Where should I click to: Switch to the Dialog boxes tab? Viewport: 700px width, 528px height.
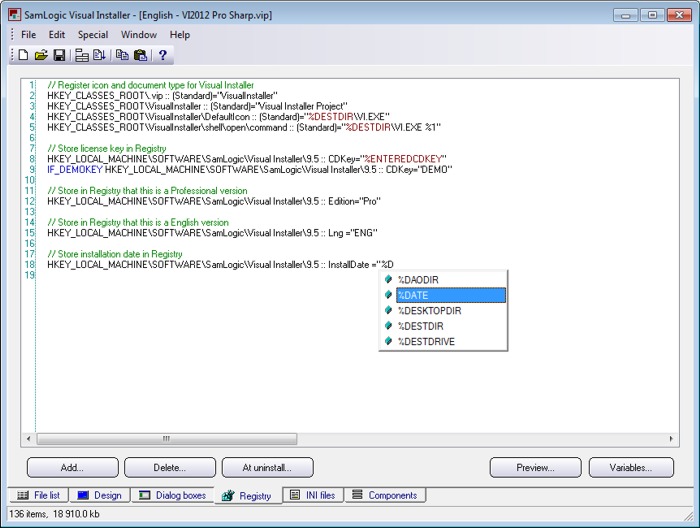pos(172,495)
